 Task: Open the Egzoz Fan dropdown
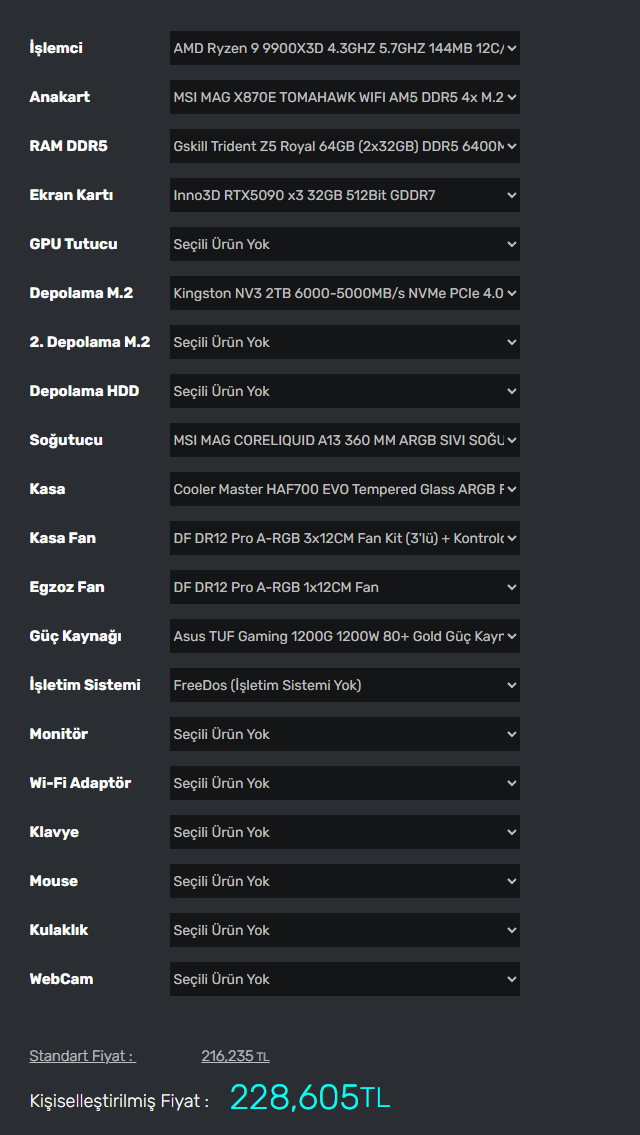344,587
